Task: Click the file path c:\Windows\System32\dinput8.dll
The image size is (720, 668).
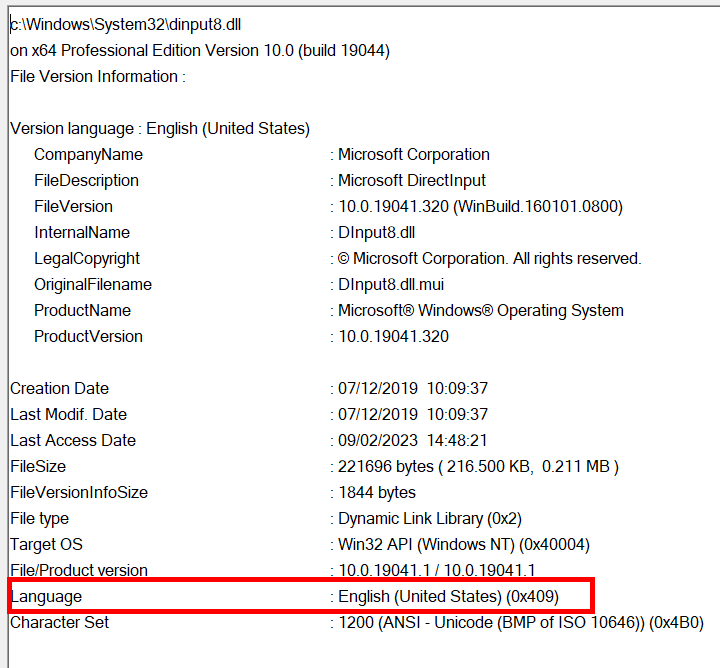Action: click(x=125, y=25)
